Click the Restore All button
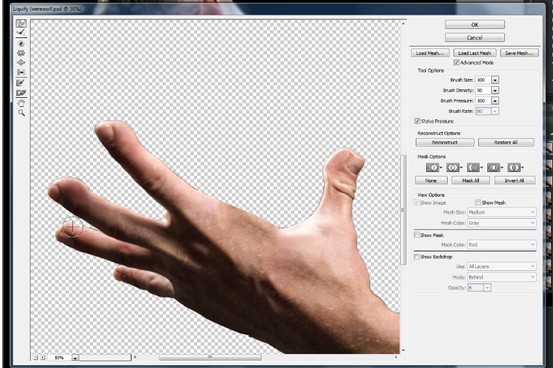 [506, 142]
